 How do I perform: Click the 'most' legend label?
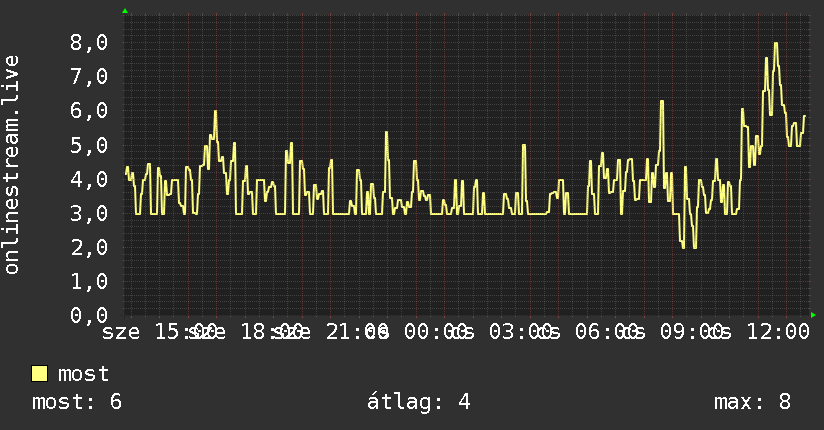click(x=83, y=374)
